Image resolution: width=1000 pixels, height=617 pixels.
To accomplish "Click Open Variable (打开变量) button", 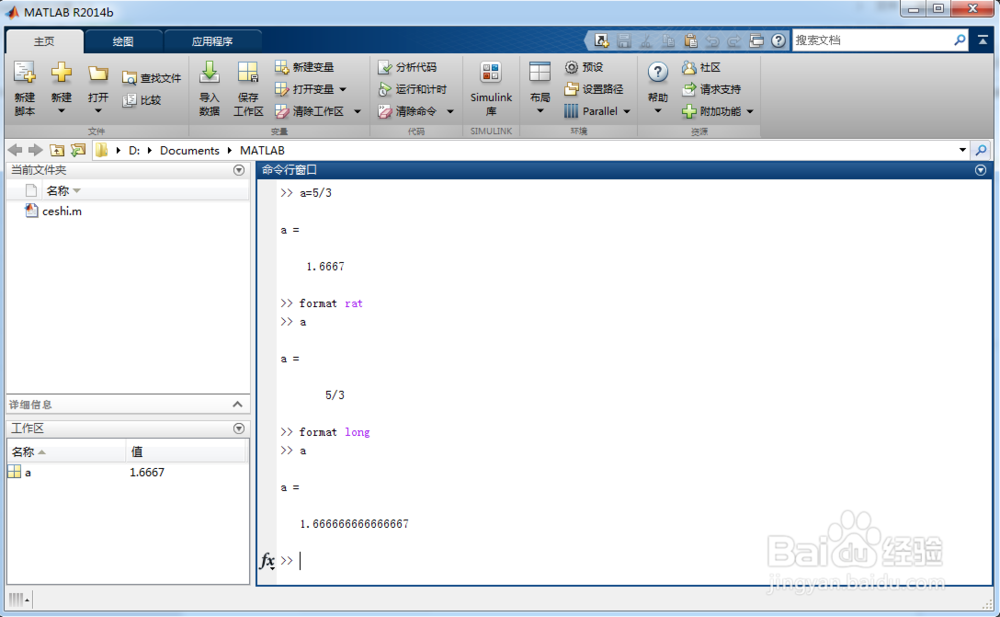I will pos(305,89).
